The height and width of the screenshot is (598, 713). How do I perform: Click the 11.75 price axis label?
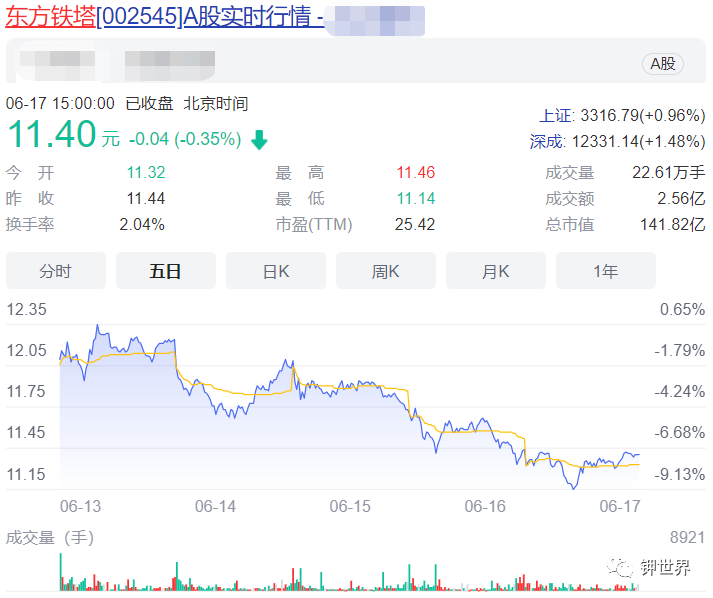click(x=26, y=392)
